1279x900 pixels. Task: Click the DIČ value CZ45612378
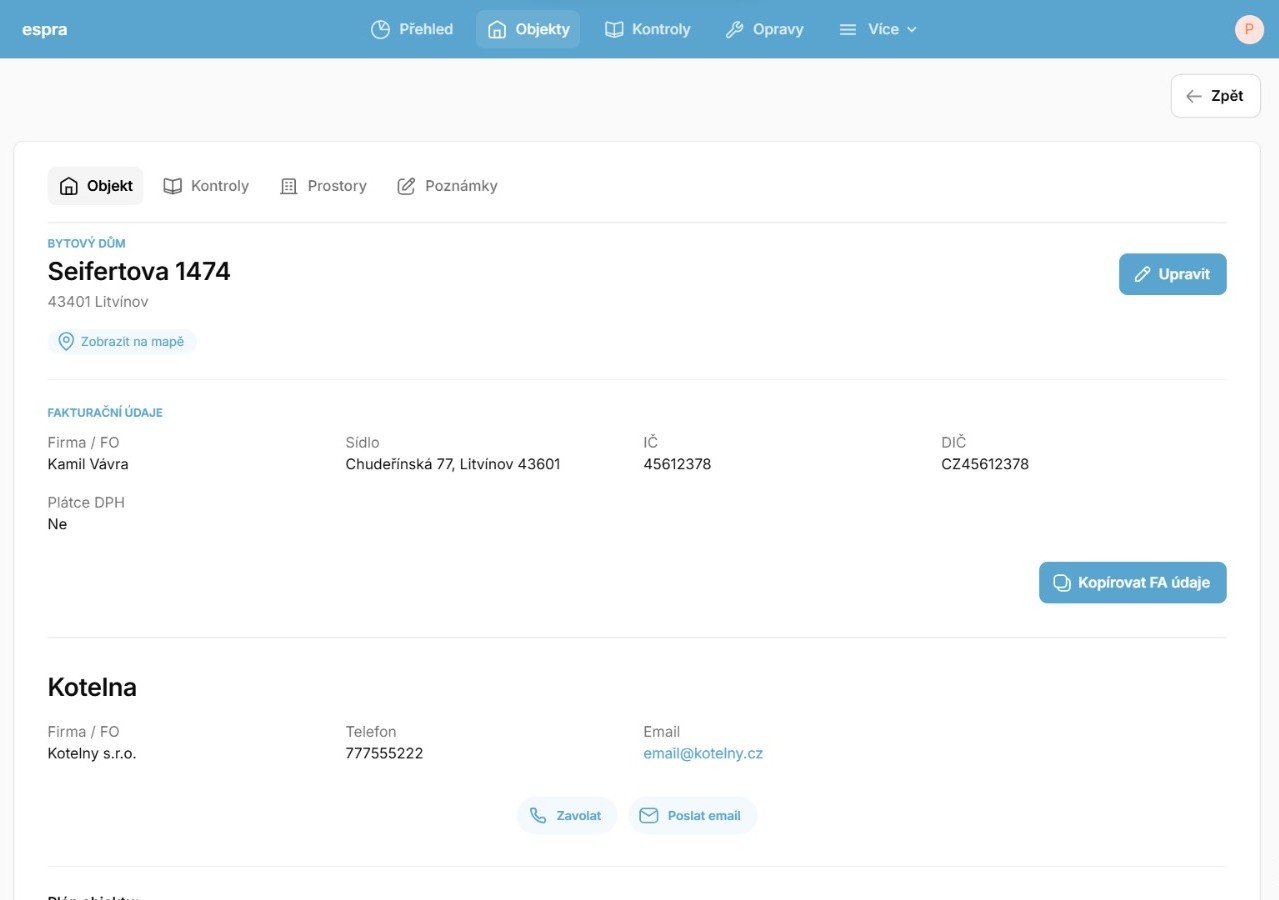[x=985, y=464]
